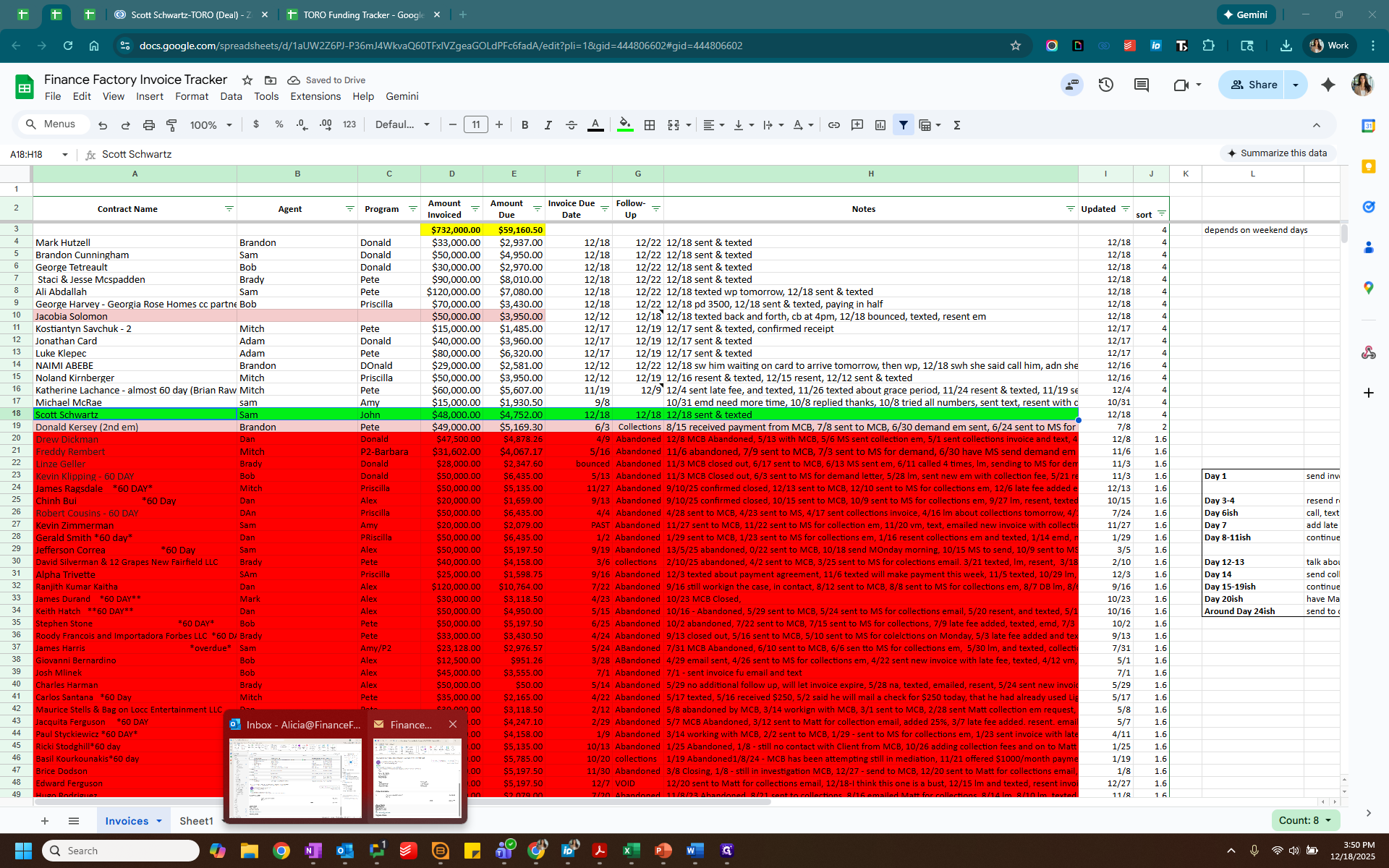Screen dimensions: 1389x868
Task: Click the insert chart icon
Action: pos(880,125)
